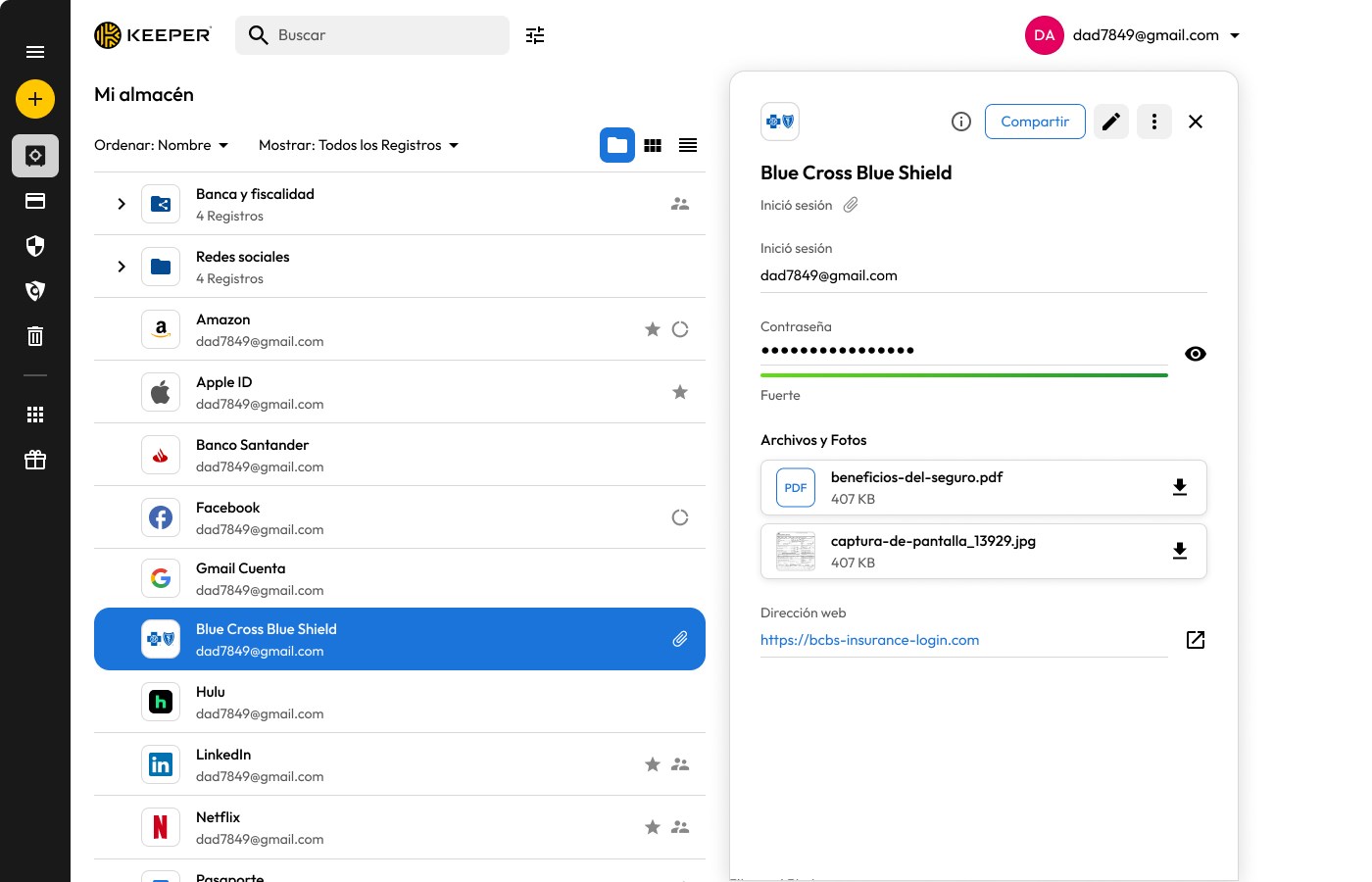The width and height of the screenshot is (1372, 882).
Task: Click the Keeper logo
Action: point(153,35)
